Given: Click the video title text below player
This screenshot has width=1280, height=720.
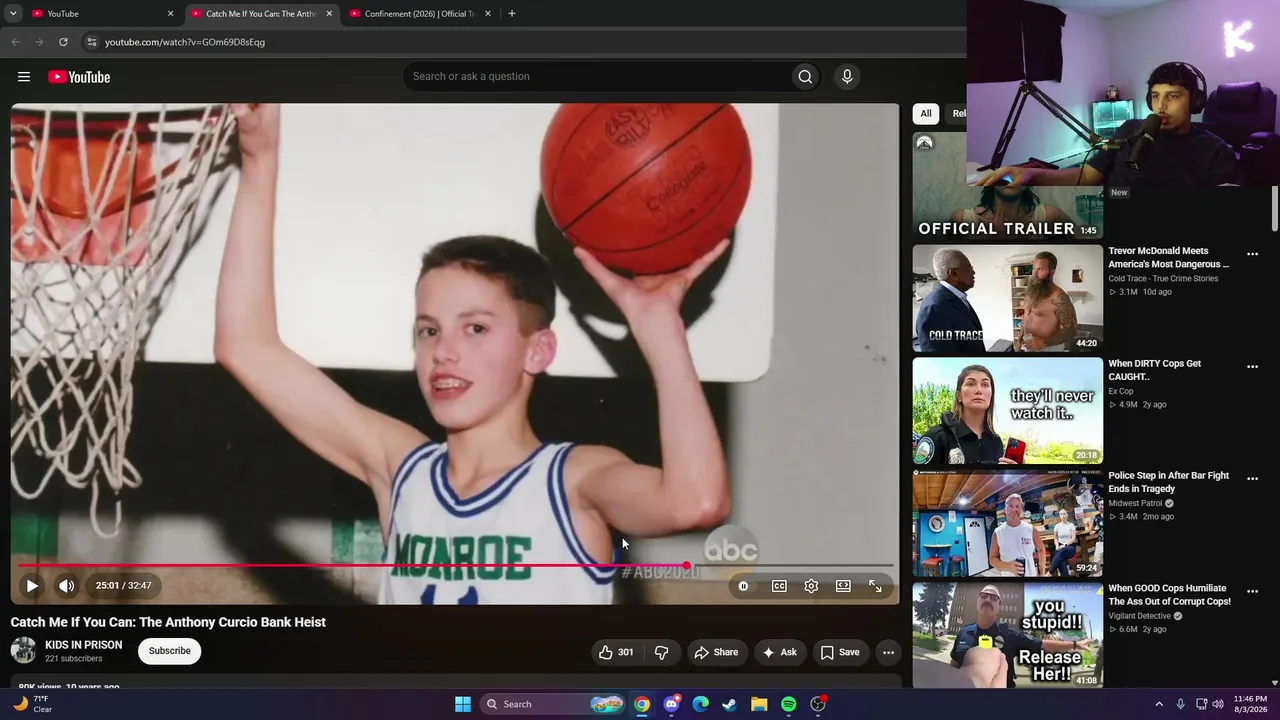Looking at the screenshot, I should (168, 622).
